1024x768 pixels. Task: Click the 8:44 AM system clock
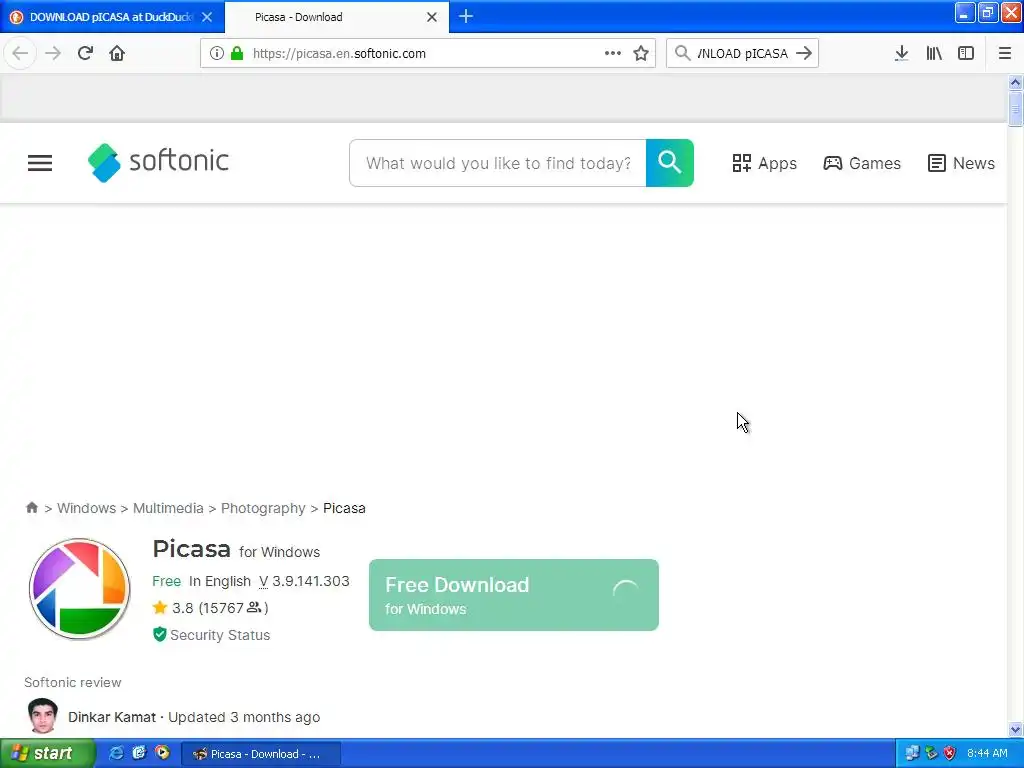[x=987, y=754]
